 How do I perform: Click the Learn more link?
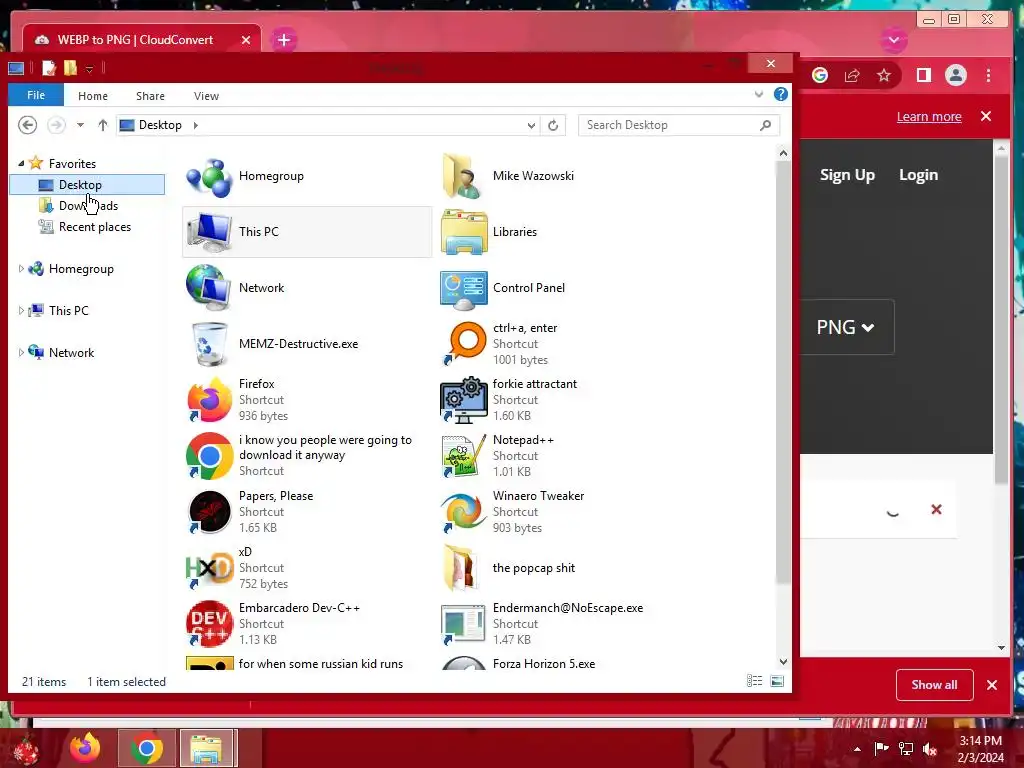929,117
